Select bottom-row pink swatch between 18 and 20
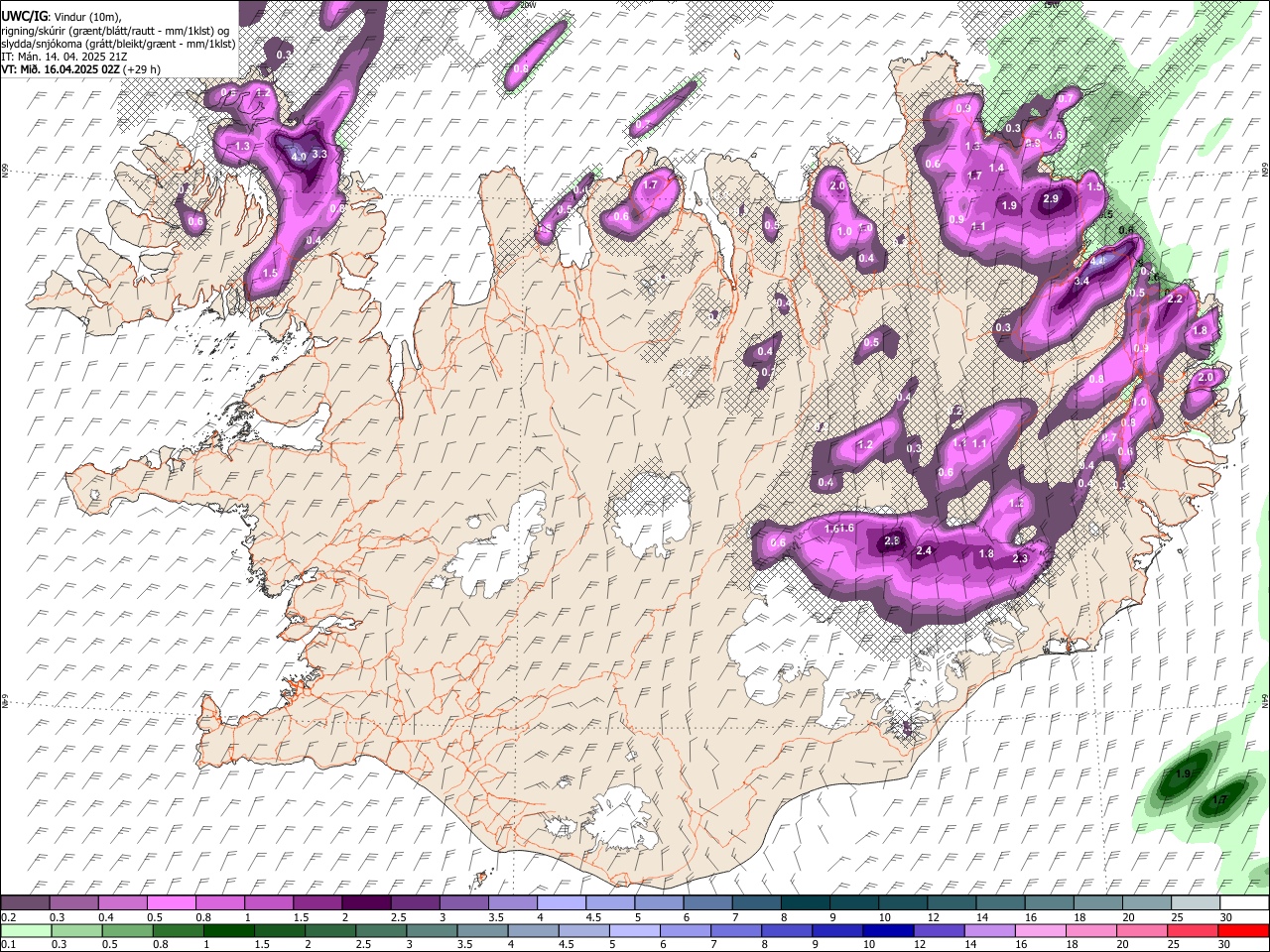1270x952 pixels. coord(1090,930)
